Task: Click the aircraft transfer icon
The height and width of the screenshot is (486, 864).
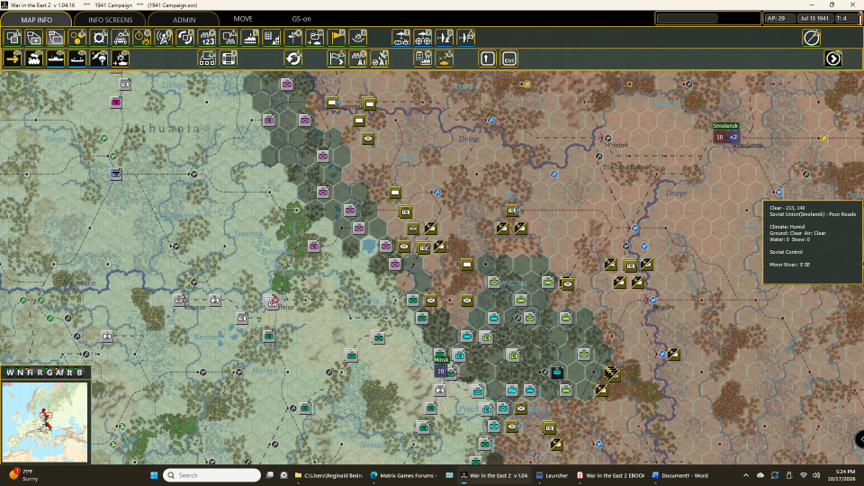Action: (x=444, y=38)
